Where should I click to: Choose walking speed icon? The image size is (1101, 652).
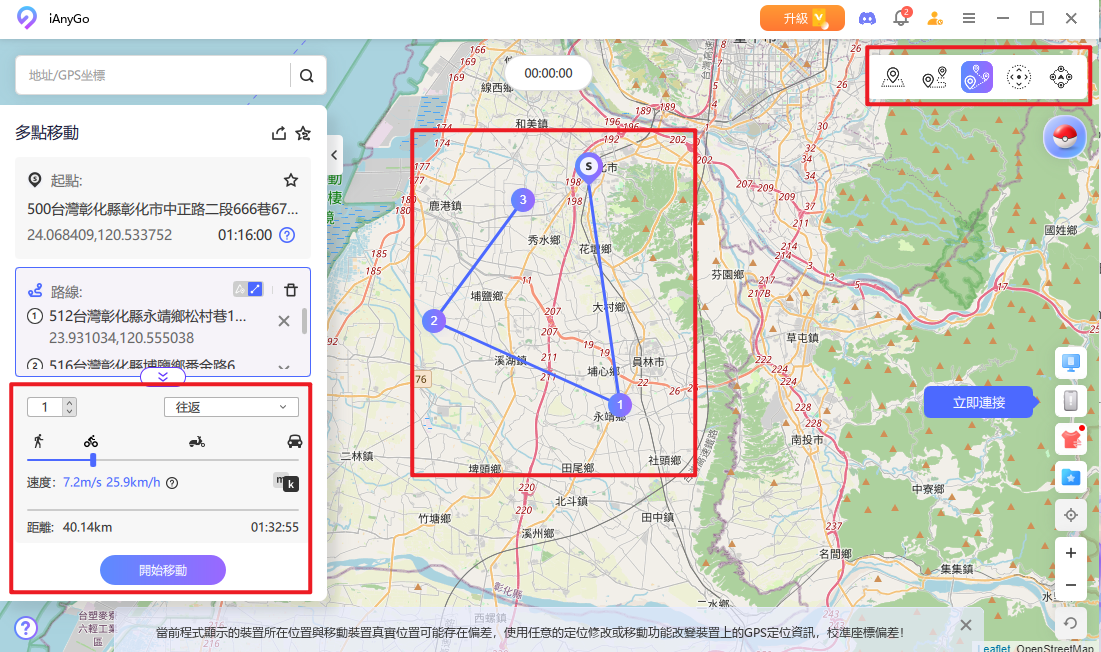pyautogui.click(x=39, y=441)
